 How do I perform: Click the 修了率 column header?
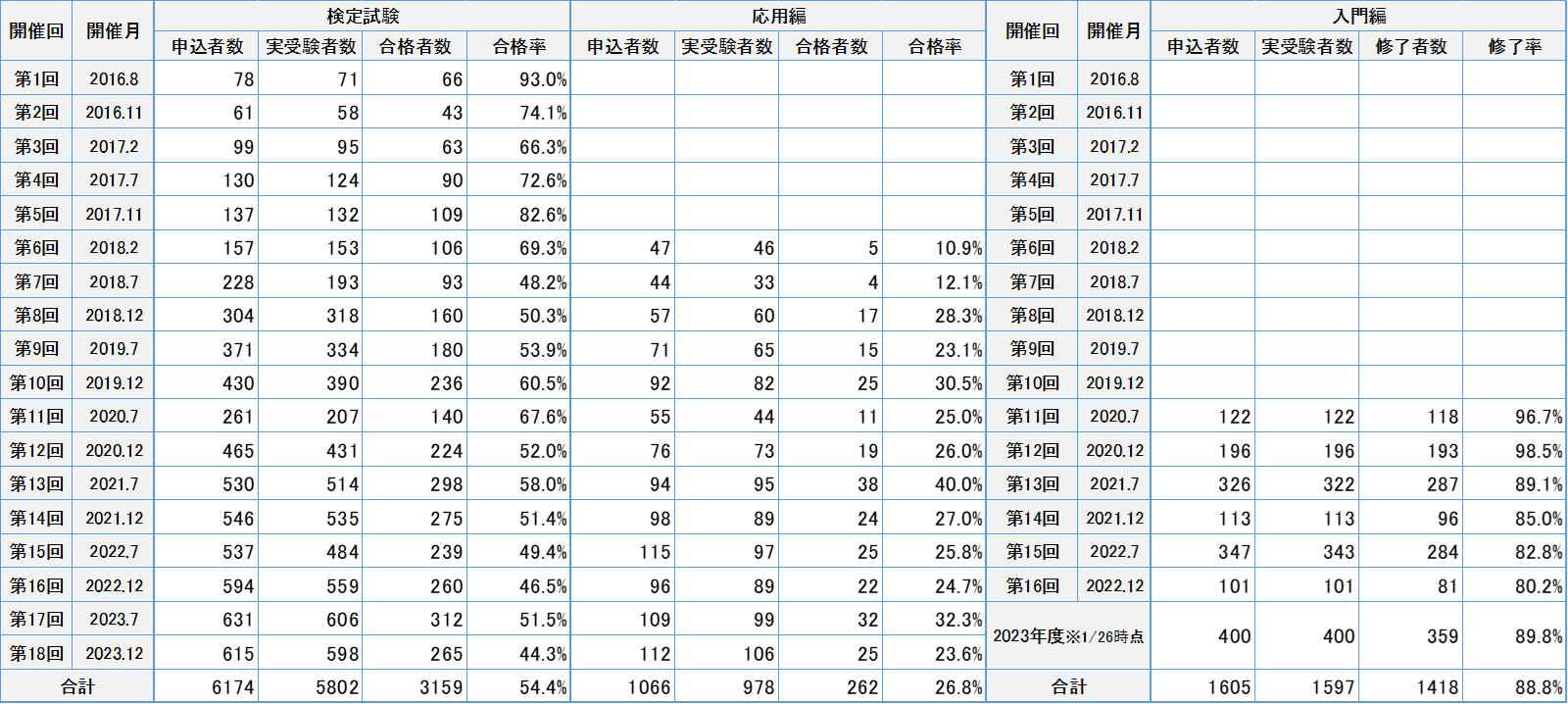pos(1514,46)
